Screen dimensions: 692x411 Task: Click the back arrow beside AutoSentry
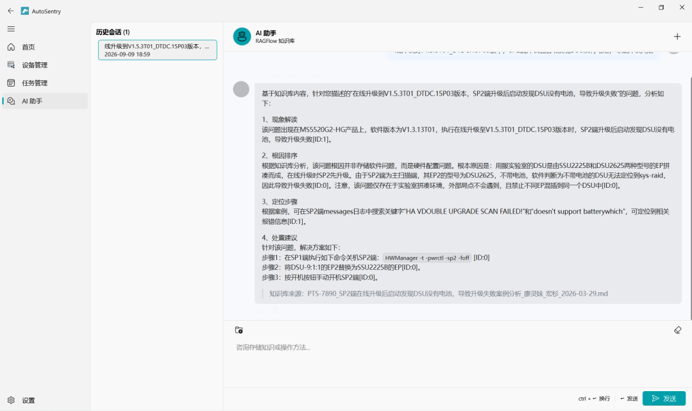pos(11,11)
